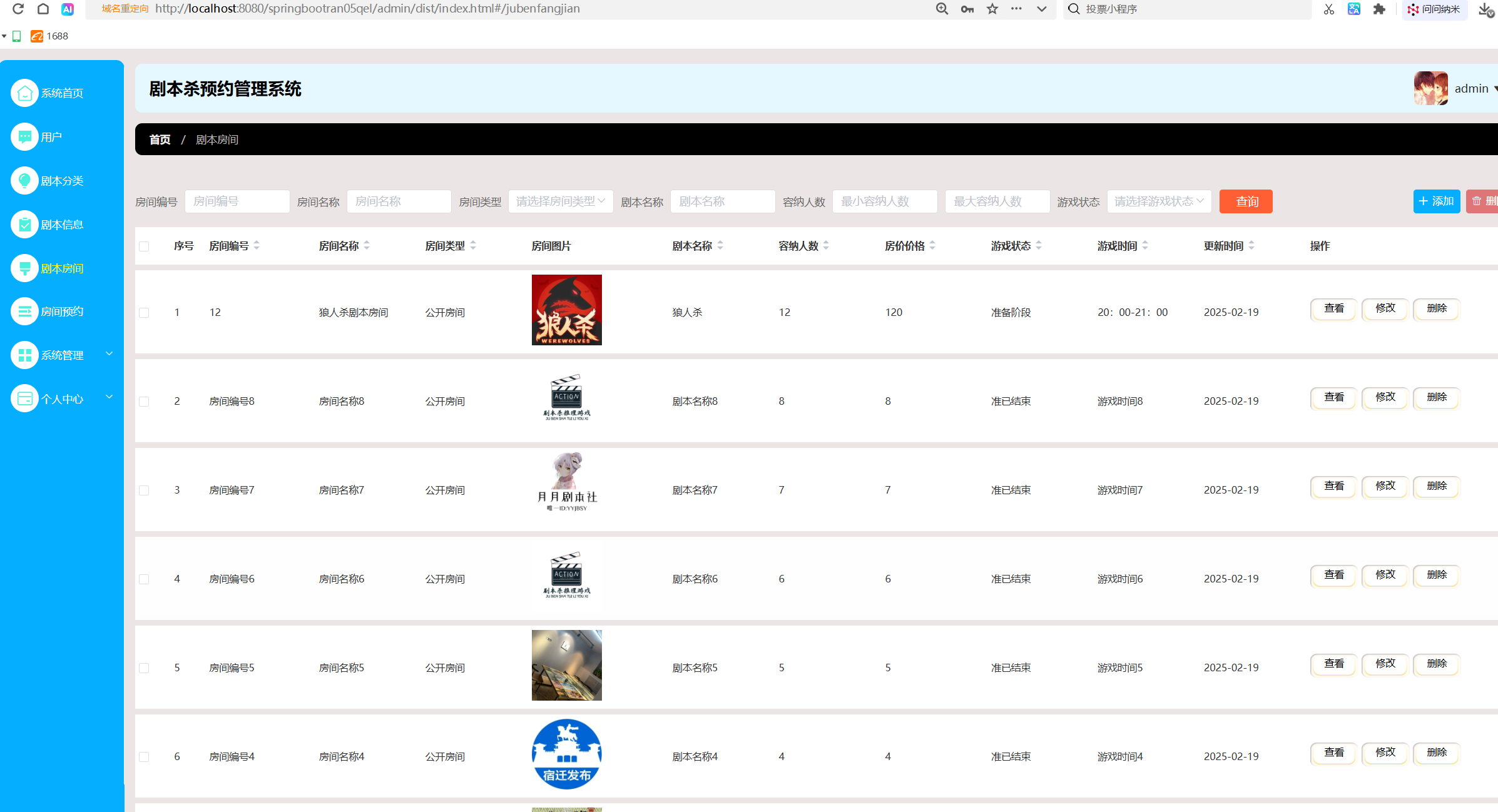Click the 房间预约 list icon
This screenshot has width=1498, height=812.
[24, 312]
